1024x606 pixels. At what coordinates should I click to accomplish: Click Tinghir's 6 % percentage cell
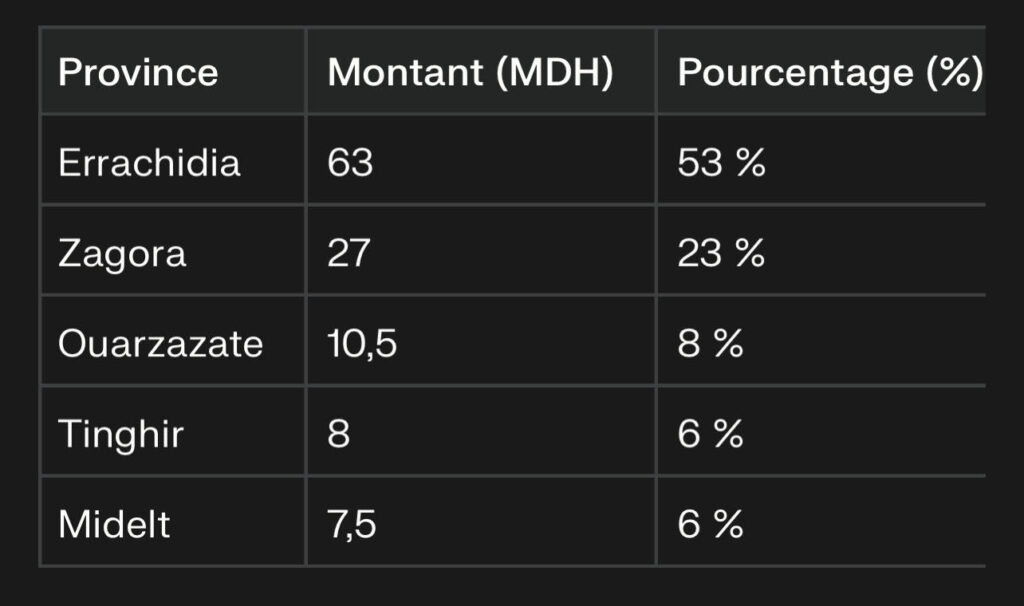click(x=710, y=435)
